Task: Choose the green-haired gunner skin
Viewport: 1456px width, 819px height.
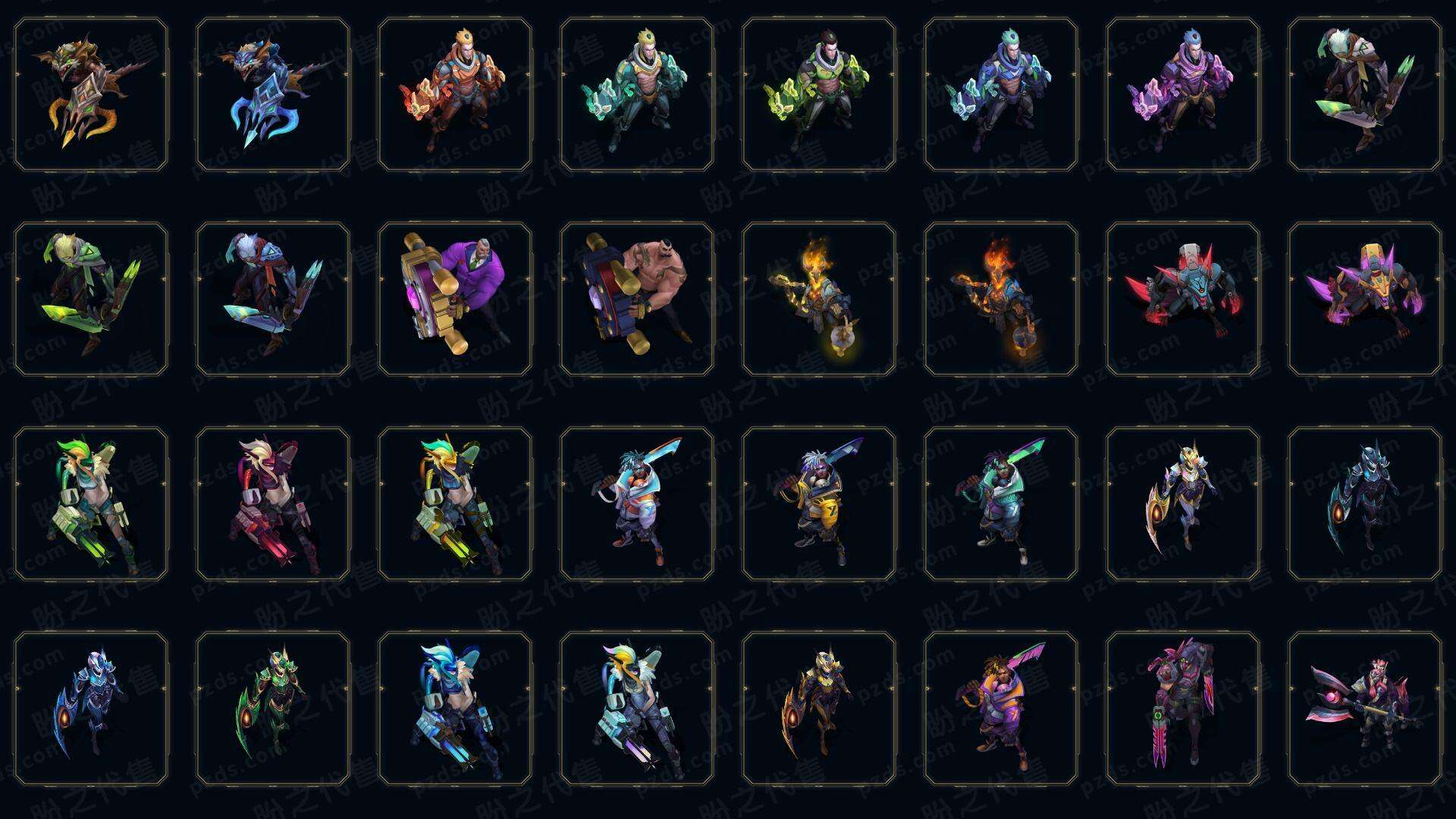Action: (x=91, y=504)
